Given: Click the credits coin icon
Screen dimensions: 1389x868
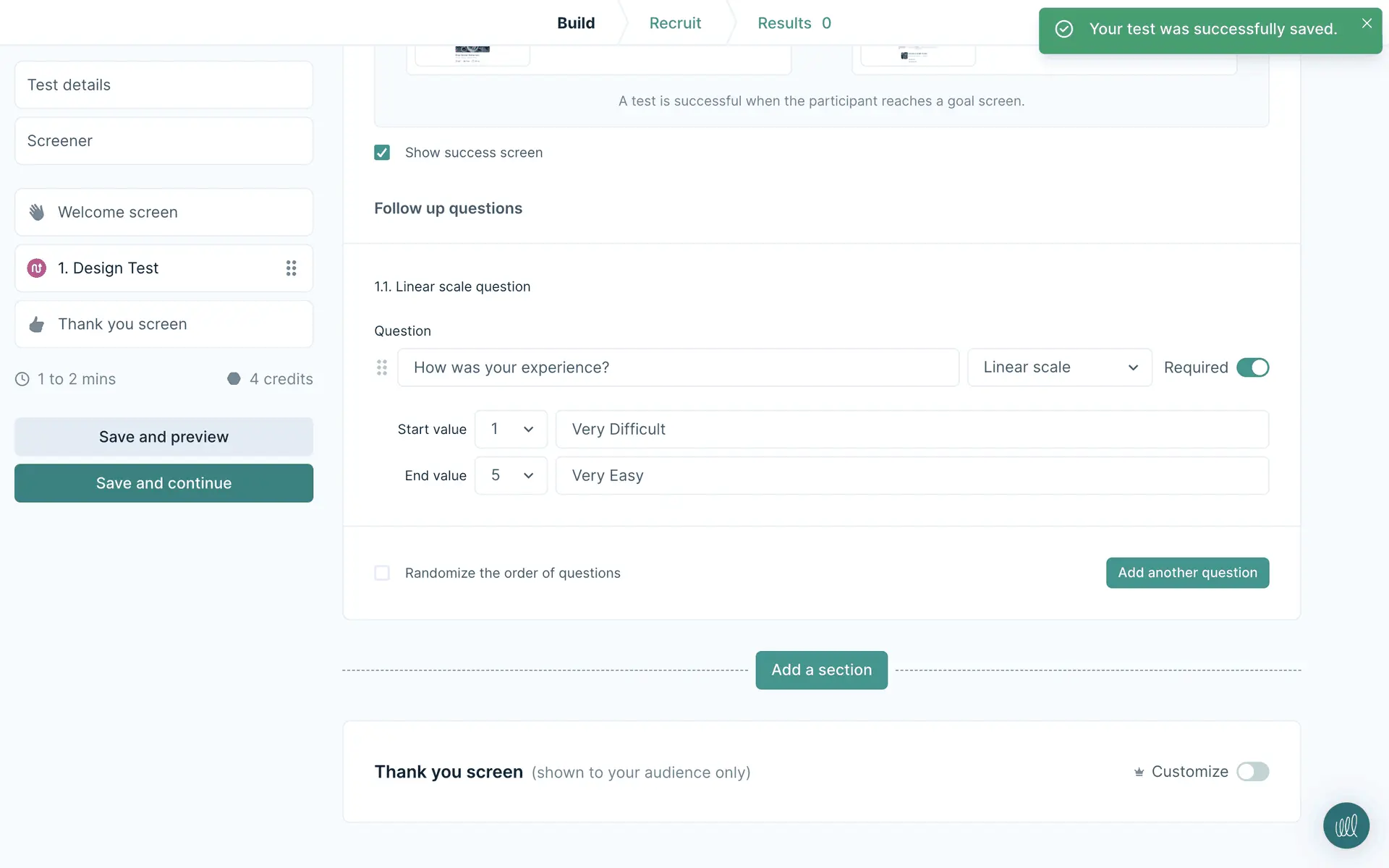Looking at the screenshot, I should coord(234,379).
